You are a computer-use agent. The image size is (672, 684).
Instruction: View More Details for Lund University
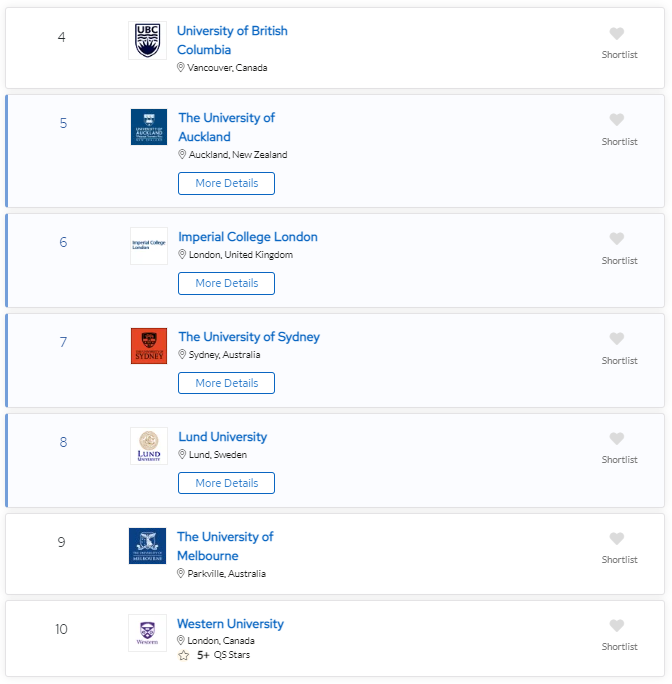226,483
